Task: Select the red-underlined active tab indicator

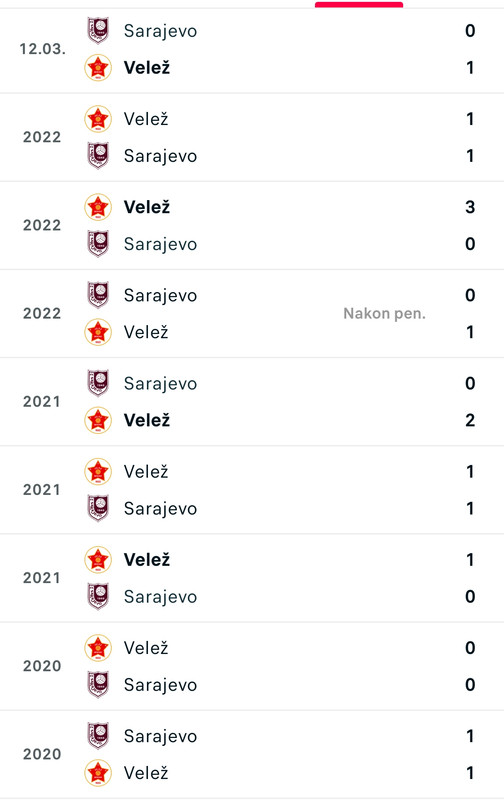Action: pyautogui.click(x=359, y=5)
